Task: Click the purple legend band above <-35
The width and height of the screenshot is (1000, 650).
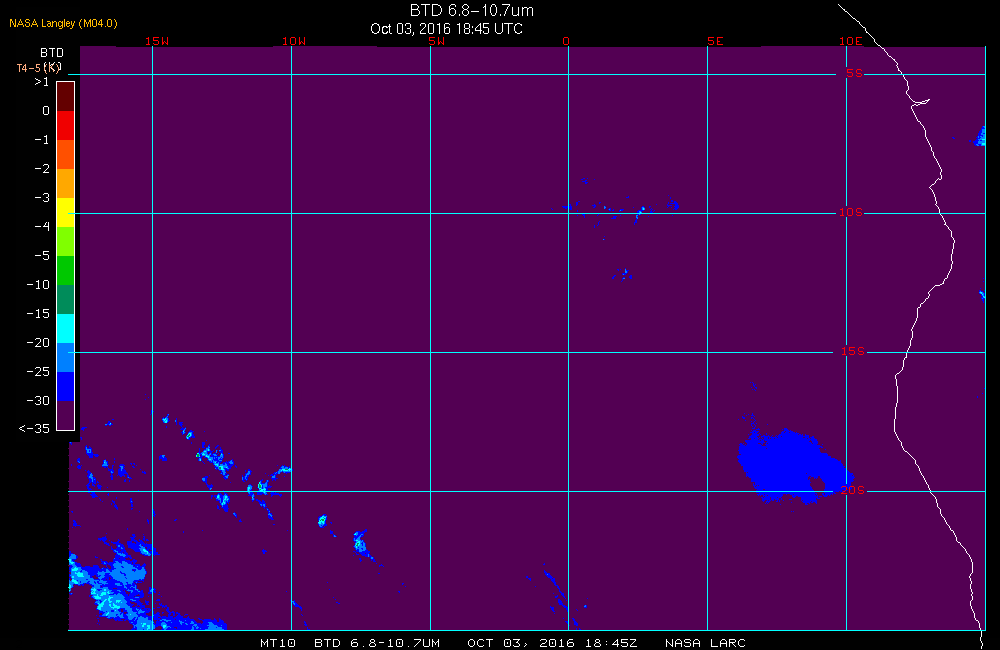Action: pos(66,415)
